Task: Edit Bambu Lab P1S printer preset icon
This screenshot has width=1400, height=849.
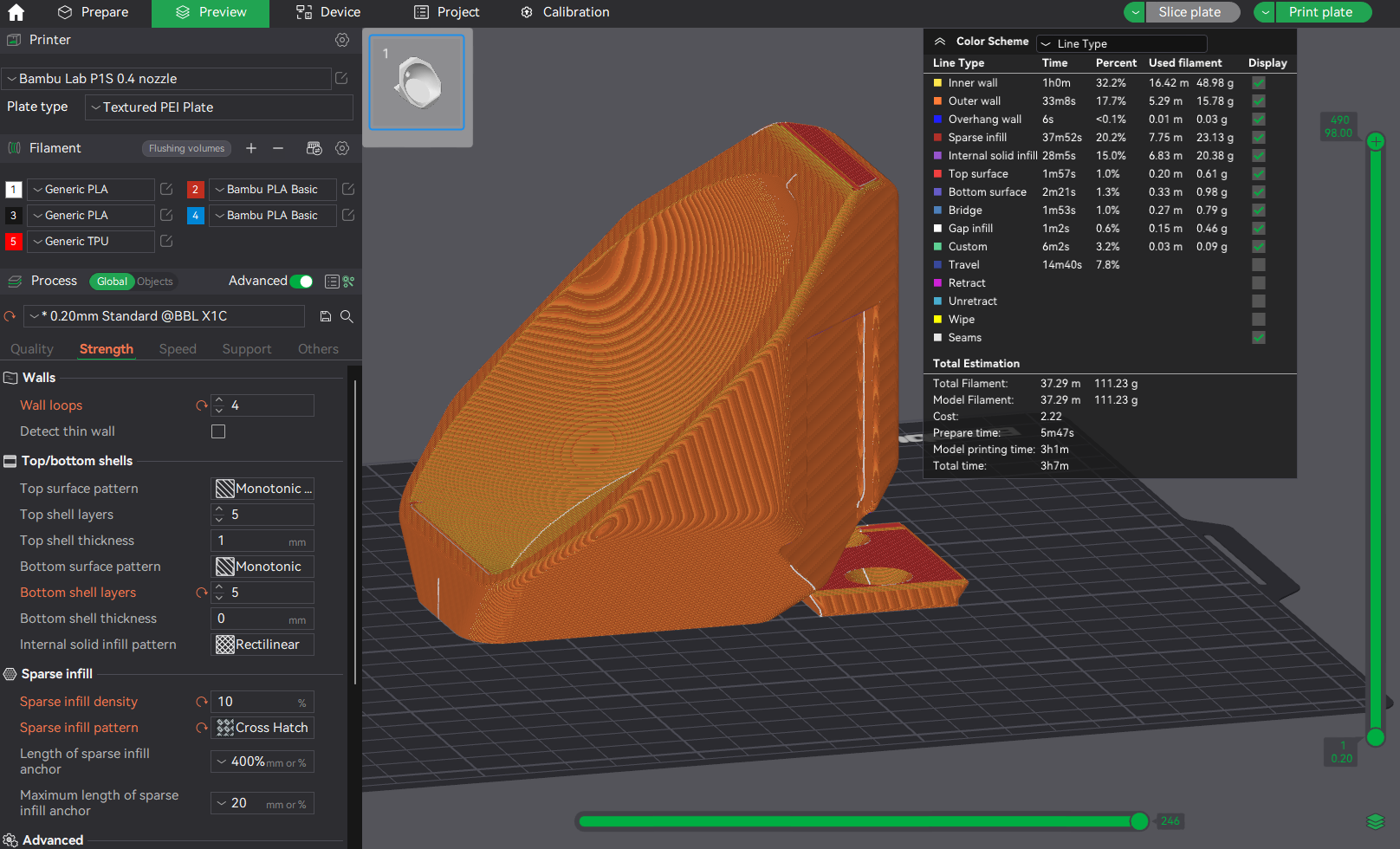Action: tap(341, 78)
